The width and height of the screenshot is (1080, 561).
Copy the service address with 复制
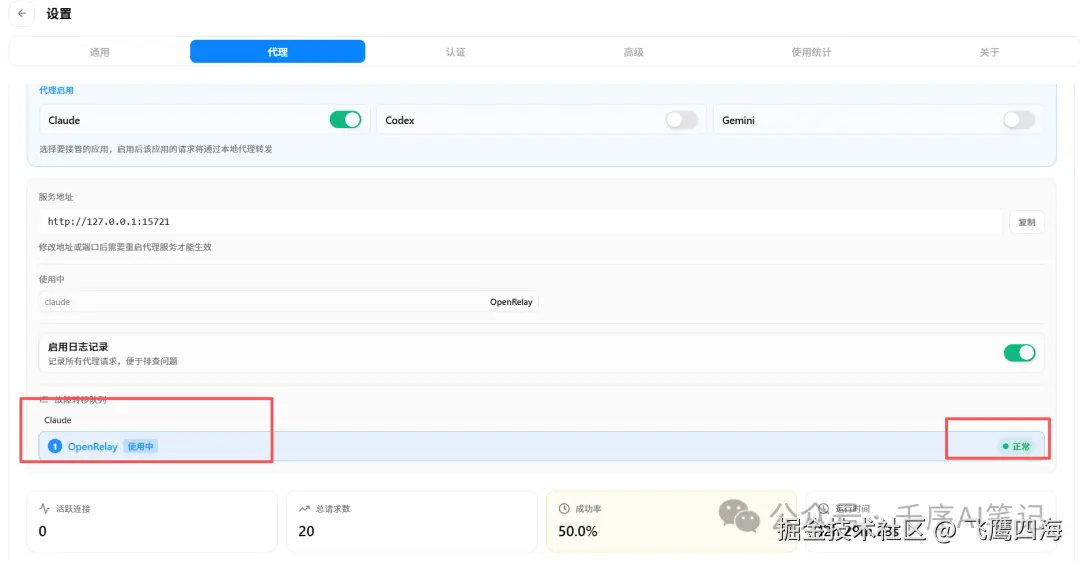1026,222
